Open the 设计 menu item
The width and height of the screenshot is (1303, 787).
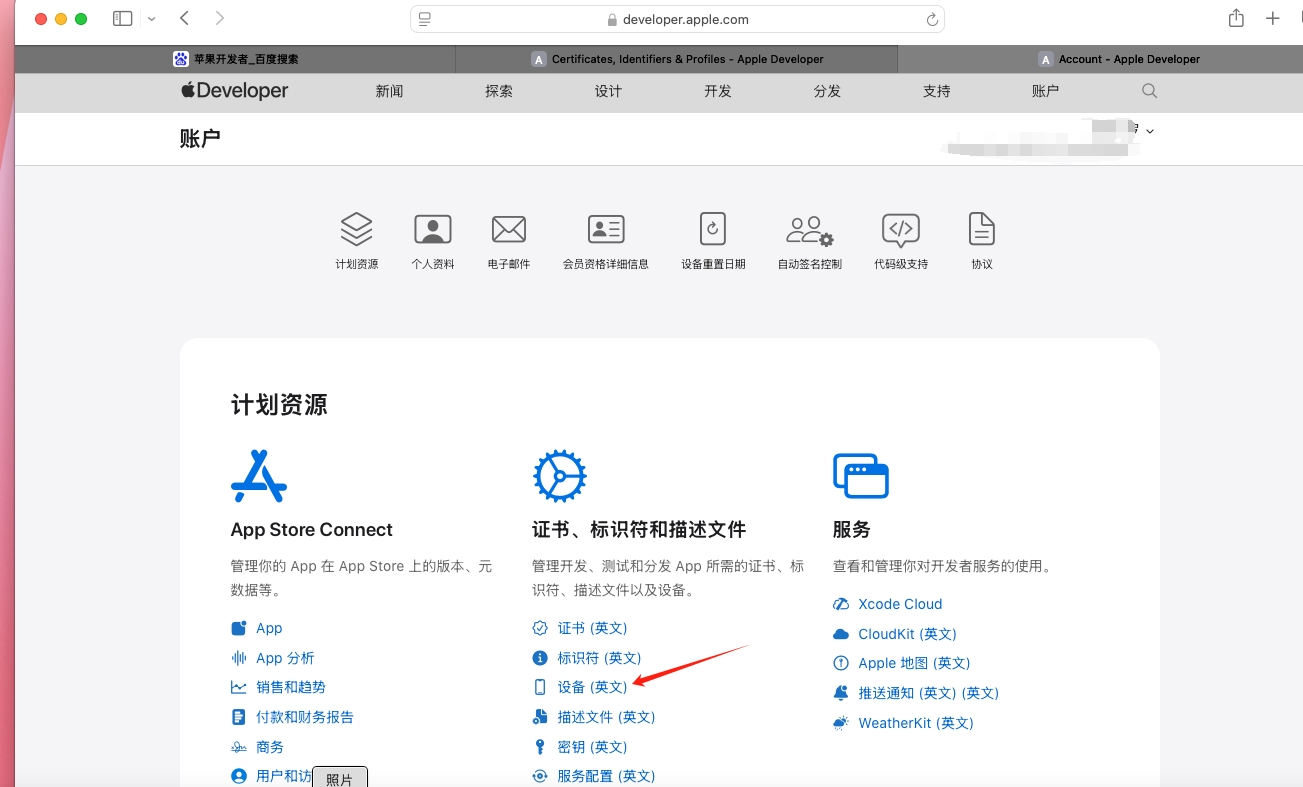(608, 91)
